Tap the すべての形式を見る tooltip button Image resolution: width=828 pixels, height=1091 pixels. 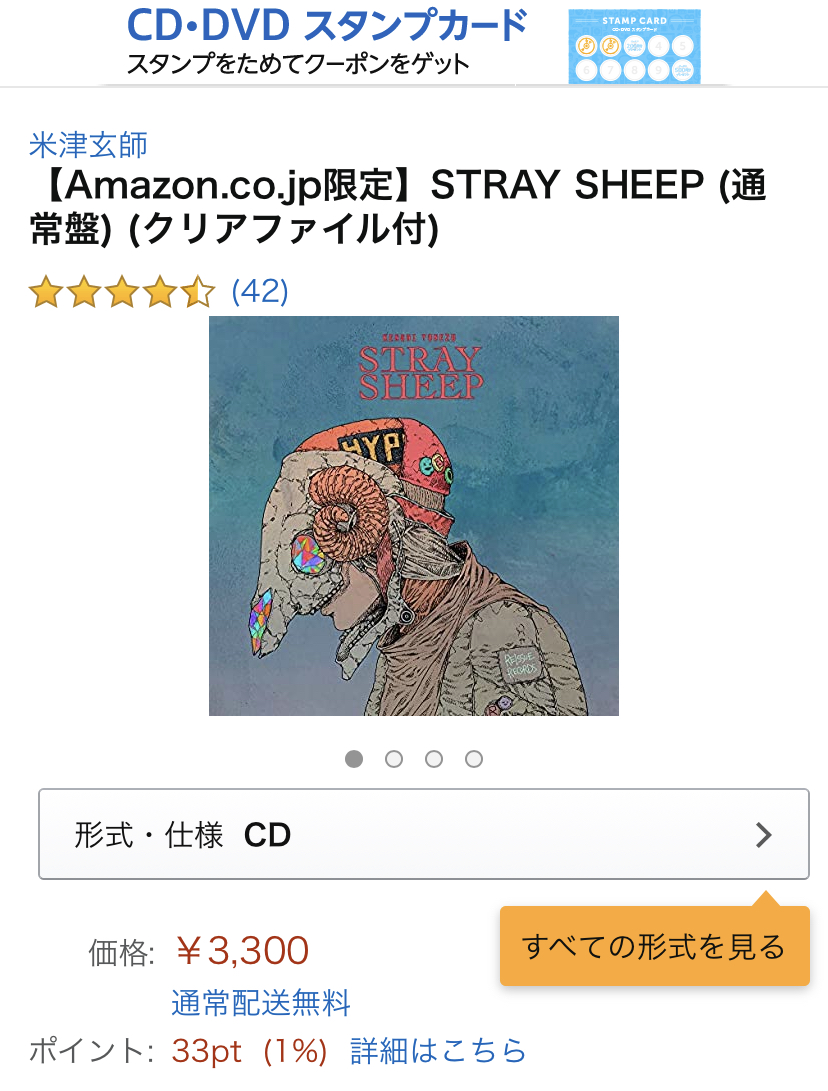click(655, 946)
